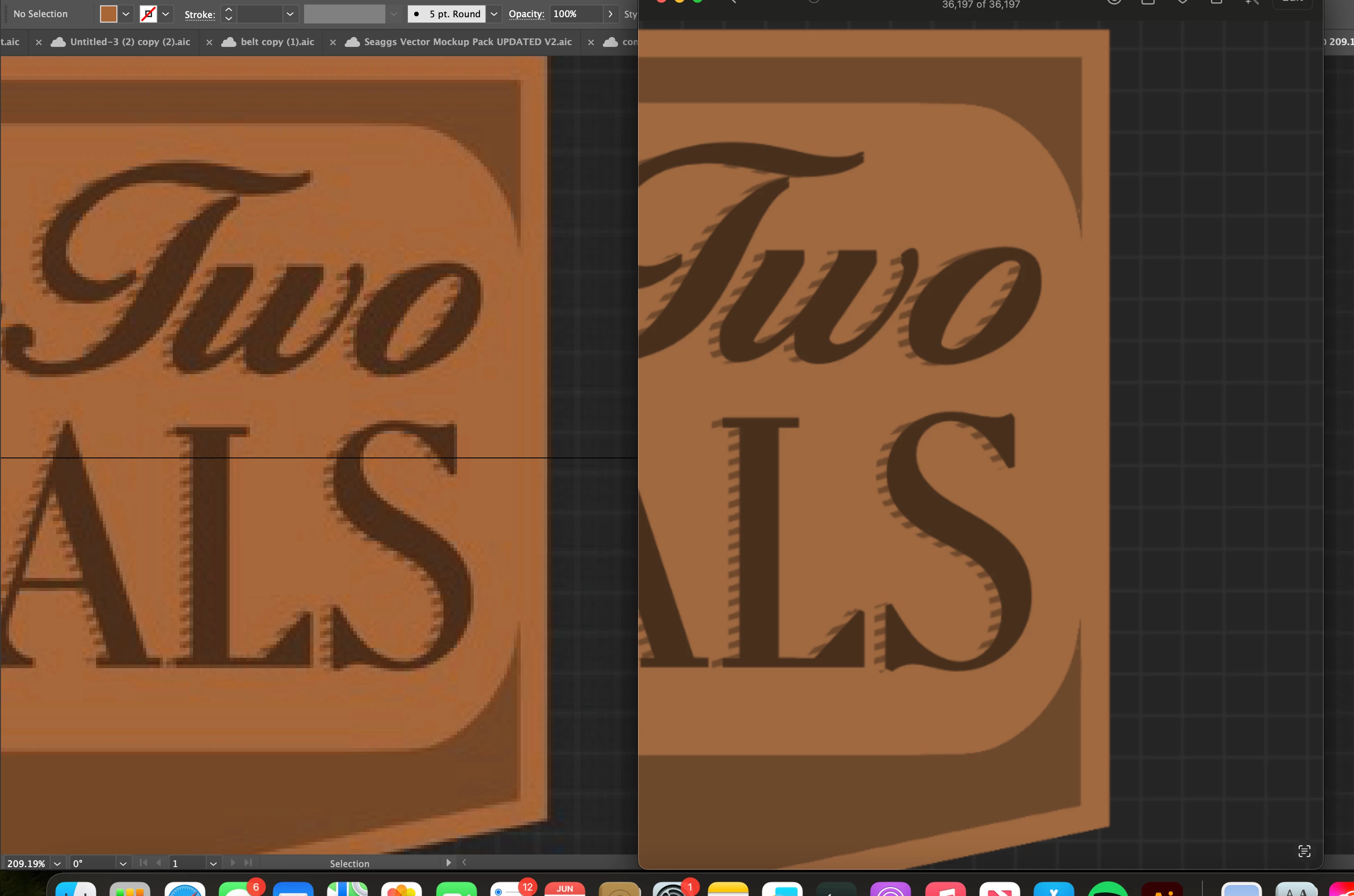Click the stroke weight stepper arrows
1354x896 pixels.
[228, 14]
